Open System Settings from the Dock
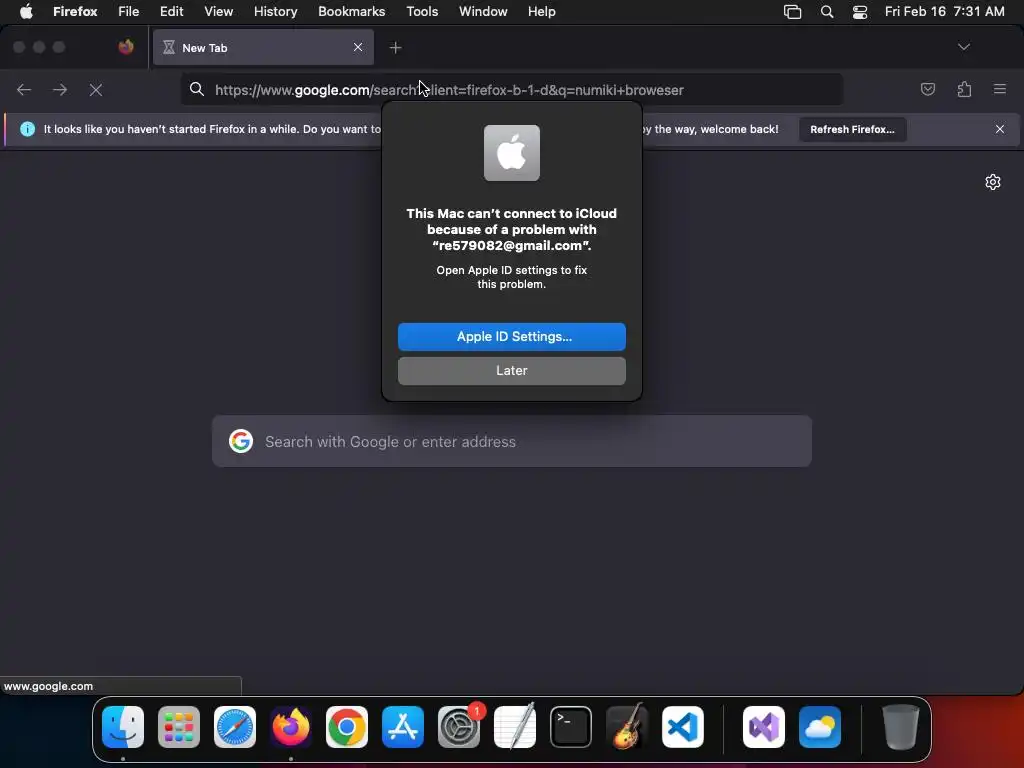The height and width of the screenshot is (768, 1024). [x=458, y=727]
